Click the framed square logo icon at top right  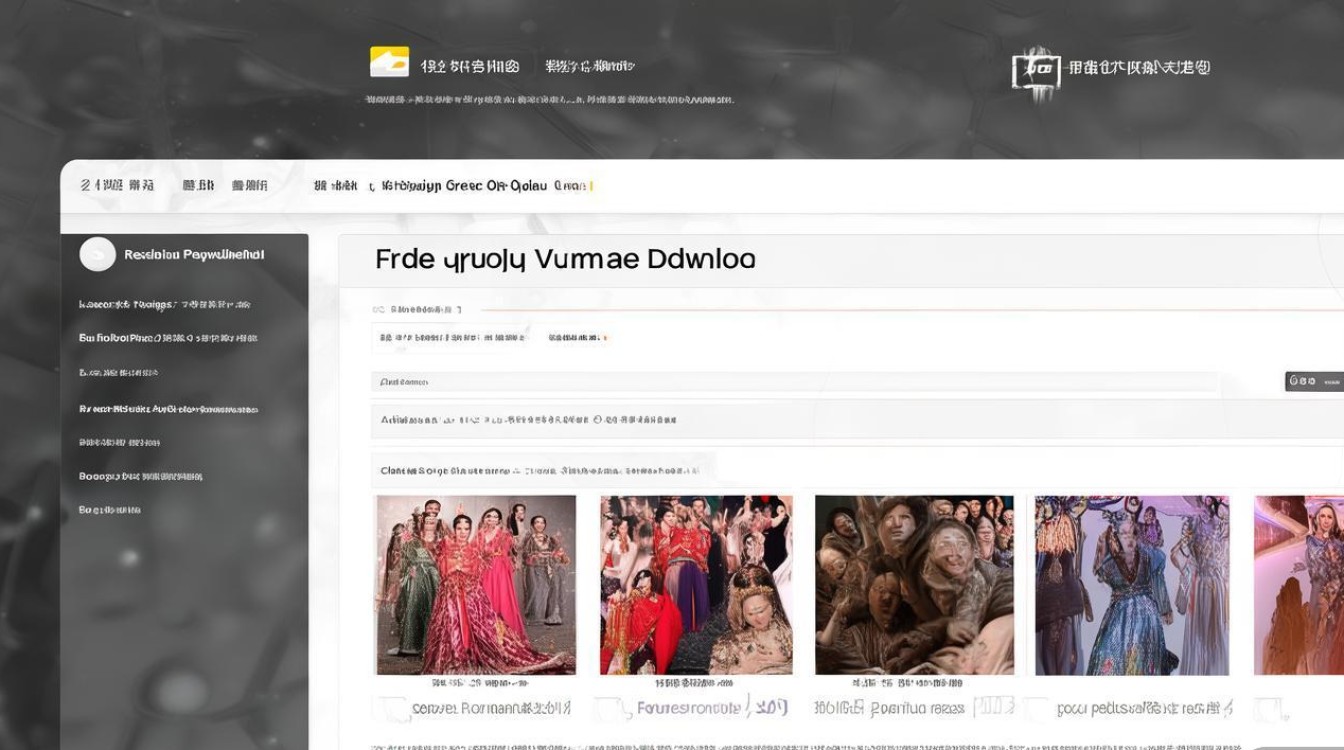tap(1035, 70)
